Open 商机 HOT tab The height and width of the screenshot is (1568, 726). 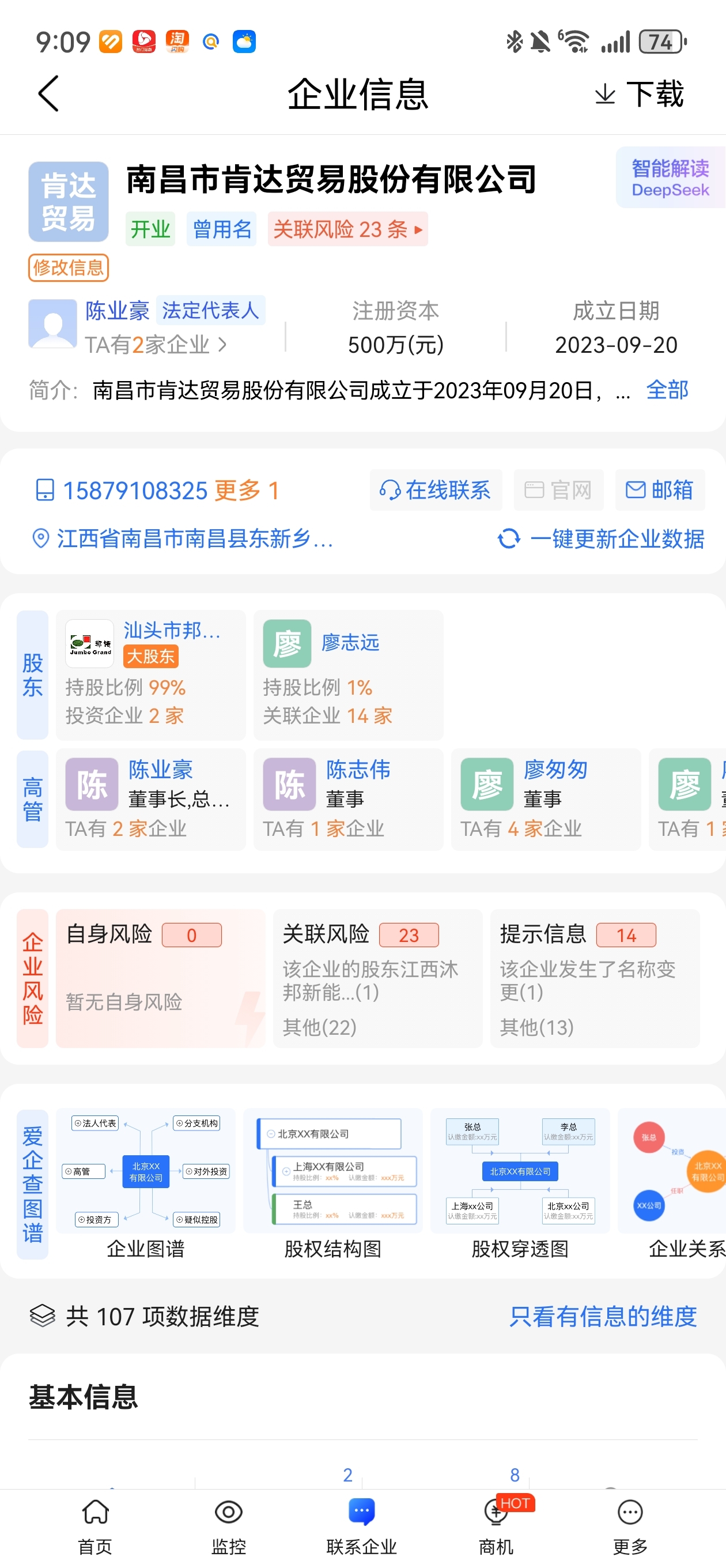click(497, 1528)
